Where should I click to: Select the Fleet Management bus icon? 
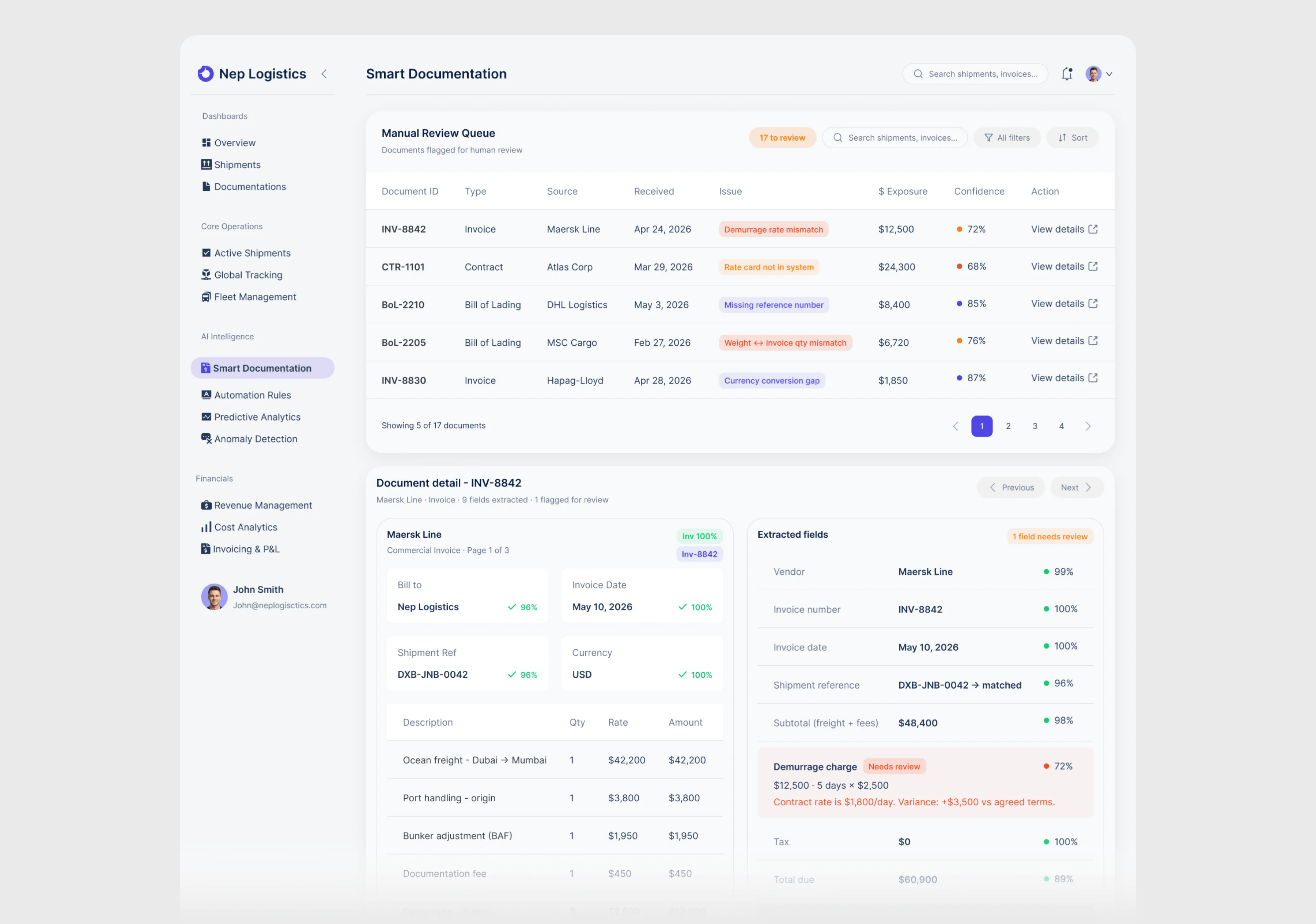click(206, 297)
